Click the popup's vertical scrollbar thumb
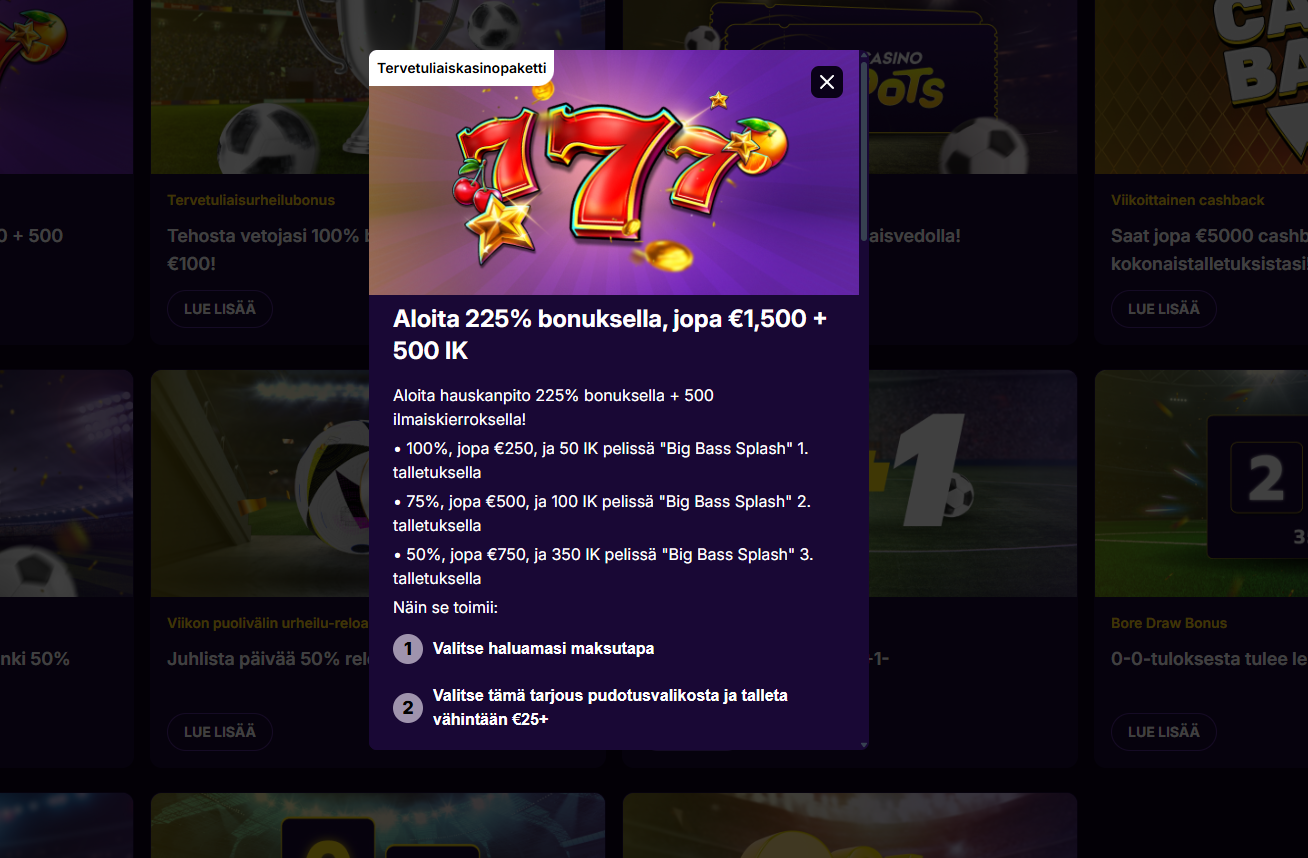 864,151
